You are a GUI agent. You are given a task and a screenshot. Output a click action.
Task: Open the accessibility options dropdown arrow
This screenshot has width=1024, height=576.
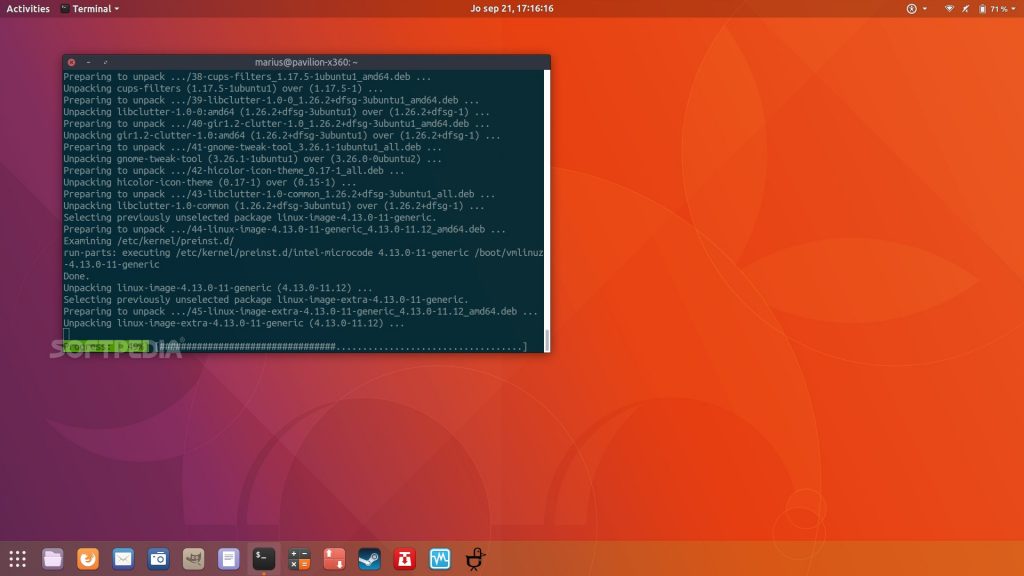click(x=925, y=9)
